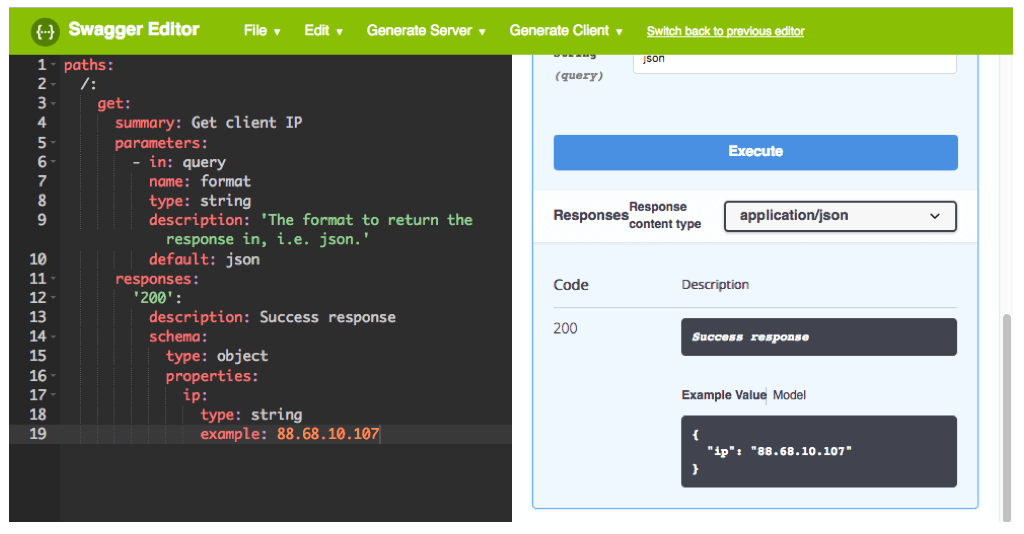Screen dimensions: 1024x534
Task: Collapse the paths fold arrow on line 1
Action: click(53, 65)
